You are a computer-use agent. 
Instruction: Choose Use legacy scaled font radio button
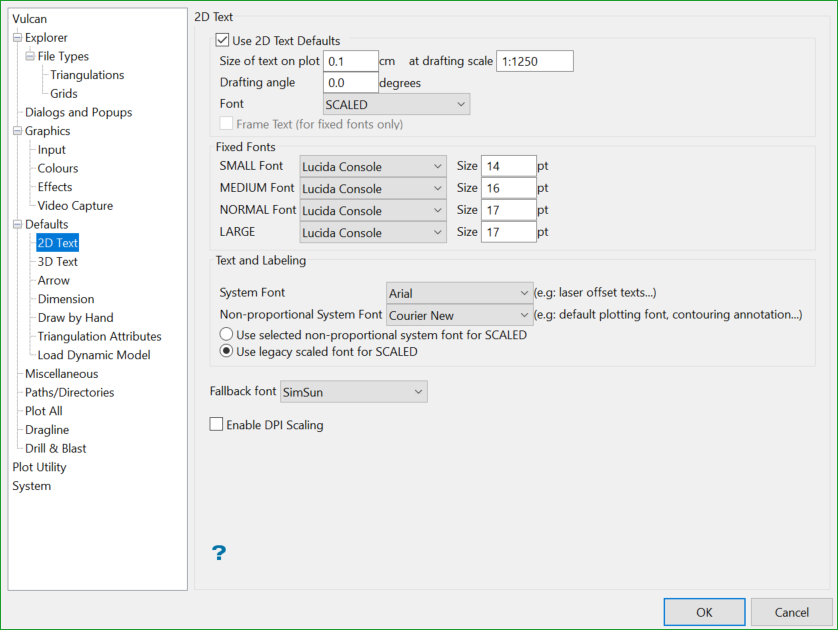(x=227, y=352)
